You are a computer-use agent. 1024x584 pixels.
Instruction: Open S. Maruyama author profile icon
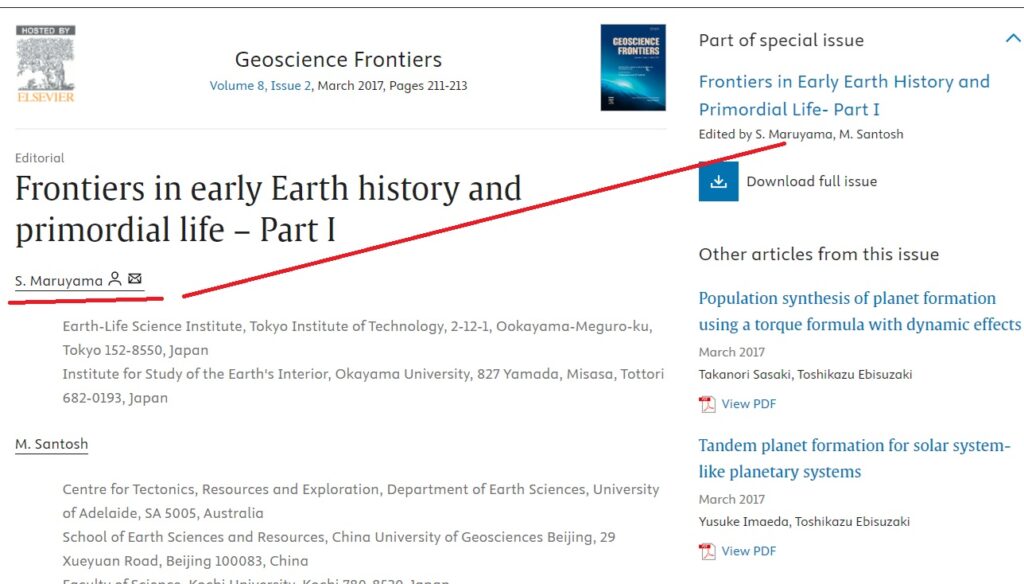[115, 280]
